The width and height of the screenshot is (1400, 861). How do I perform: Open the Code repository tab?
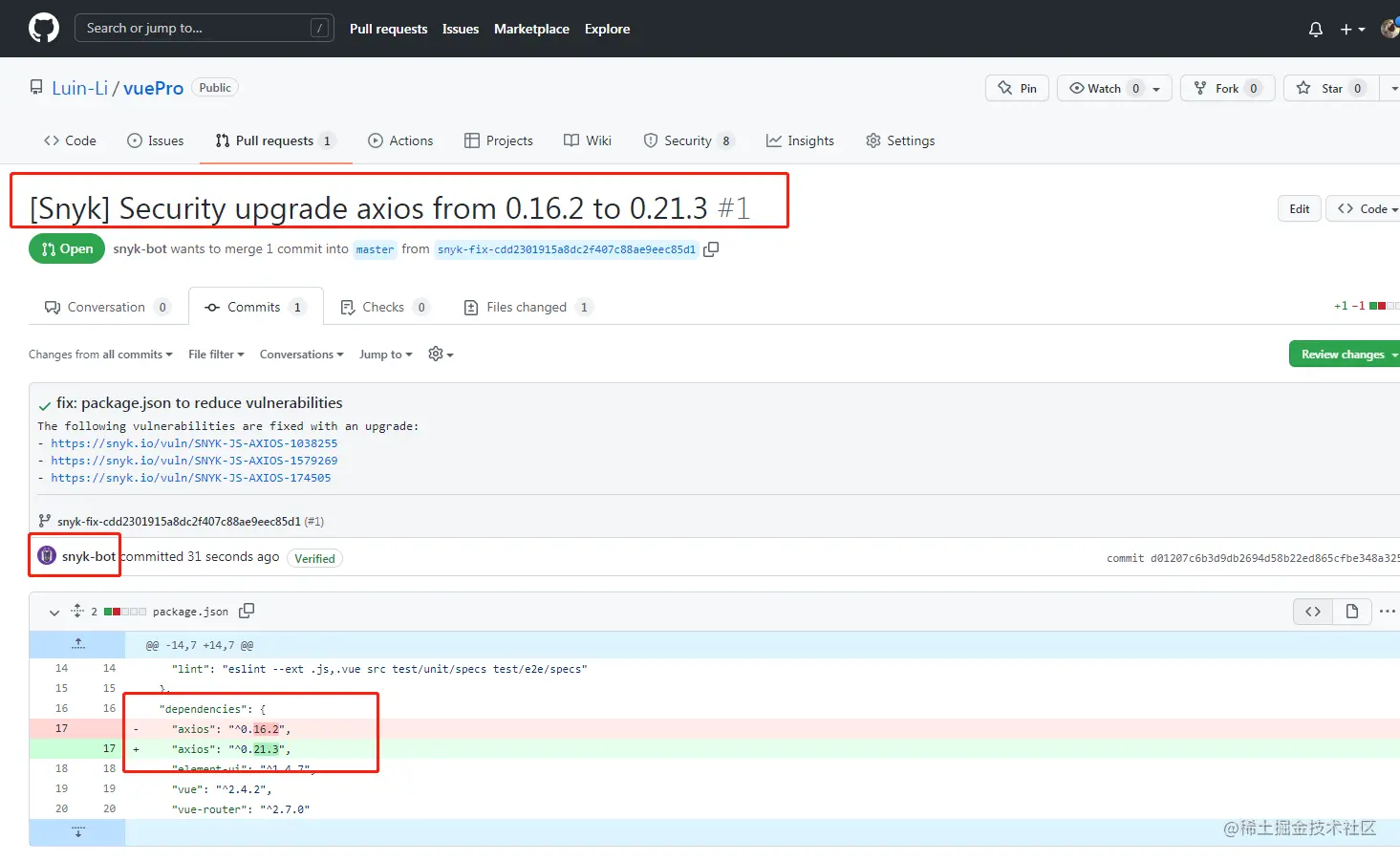(70, 140)
